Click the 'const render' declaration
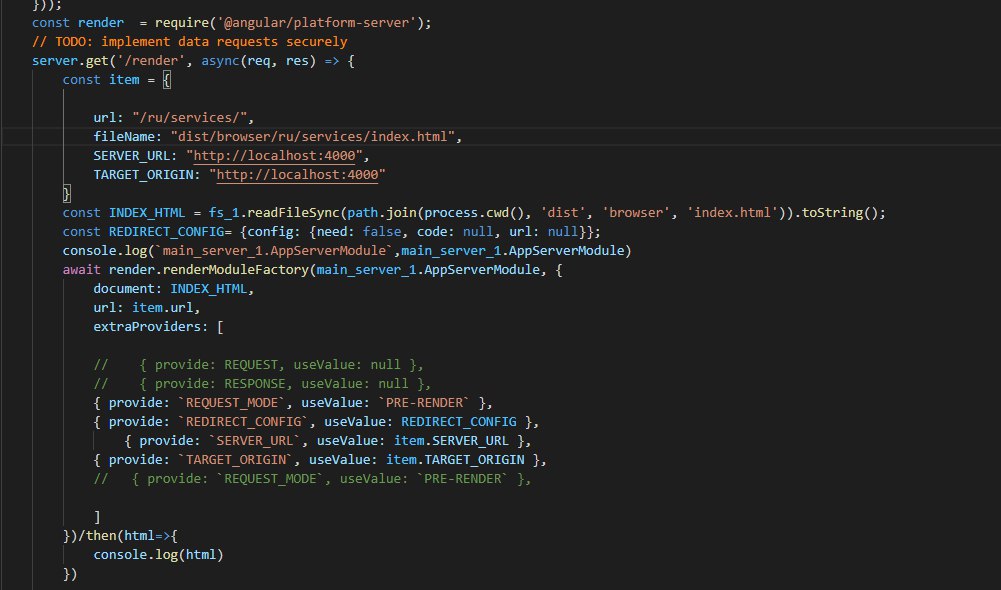This screenshot has height=590, width=1001. 78,22
